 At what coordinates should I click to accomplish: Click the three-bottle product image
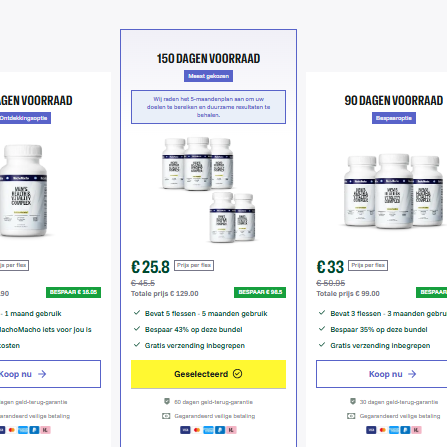[394, 191]
